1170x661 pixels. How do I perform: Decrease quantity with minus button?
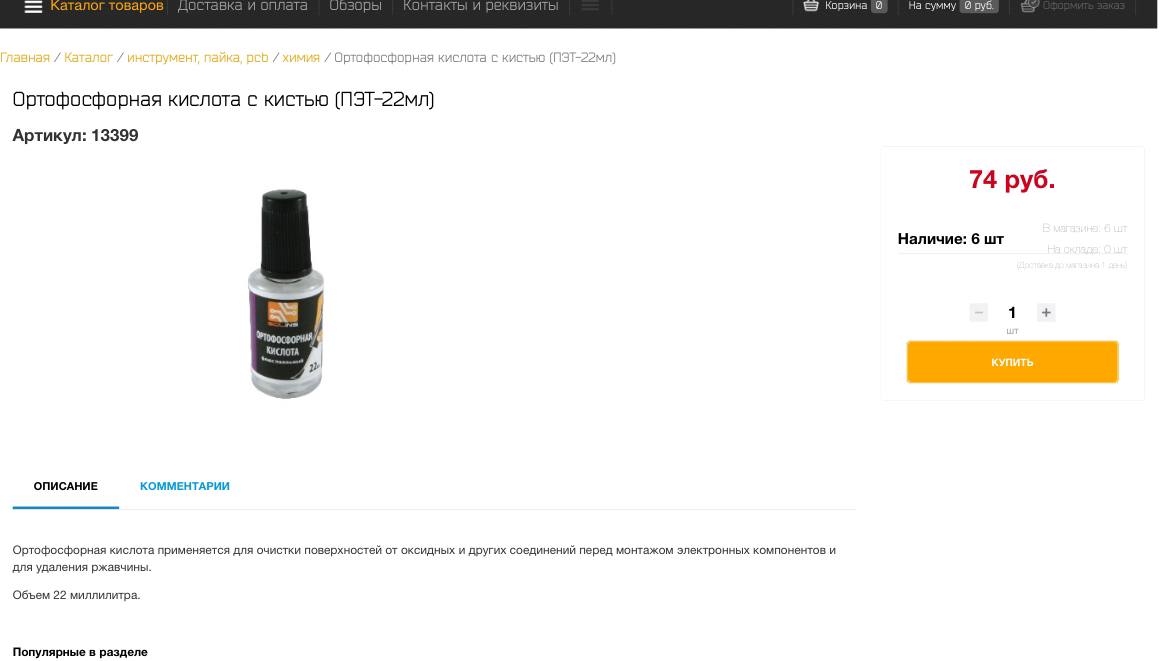(979, 313)
